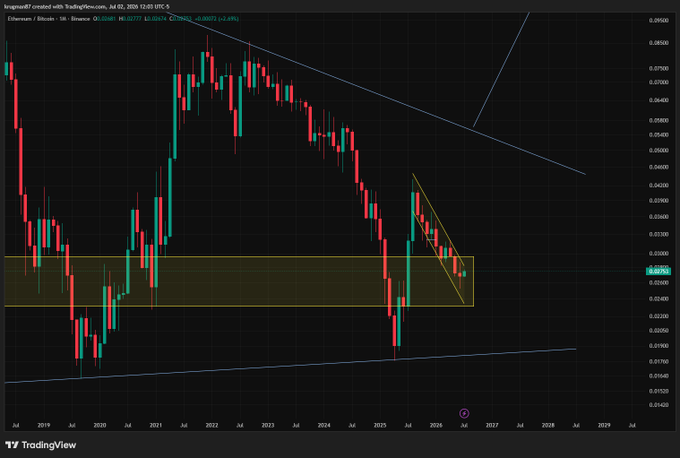Click the purple lightning event icon
This screenshot has width=680, height=458.
[464, 413]
